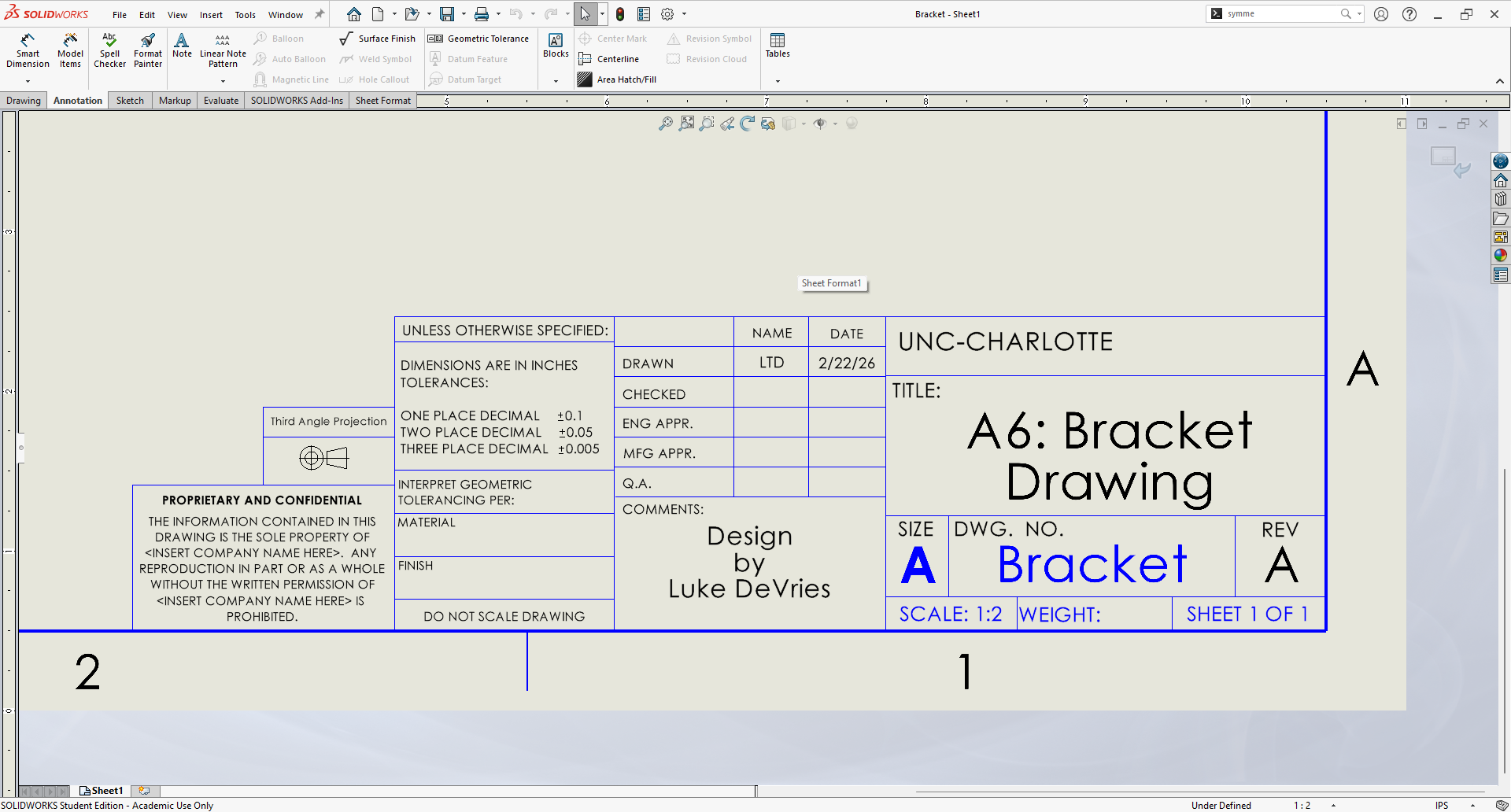Open the Tables tool
This screenshot has height=812, width=1511.
778,46
